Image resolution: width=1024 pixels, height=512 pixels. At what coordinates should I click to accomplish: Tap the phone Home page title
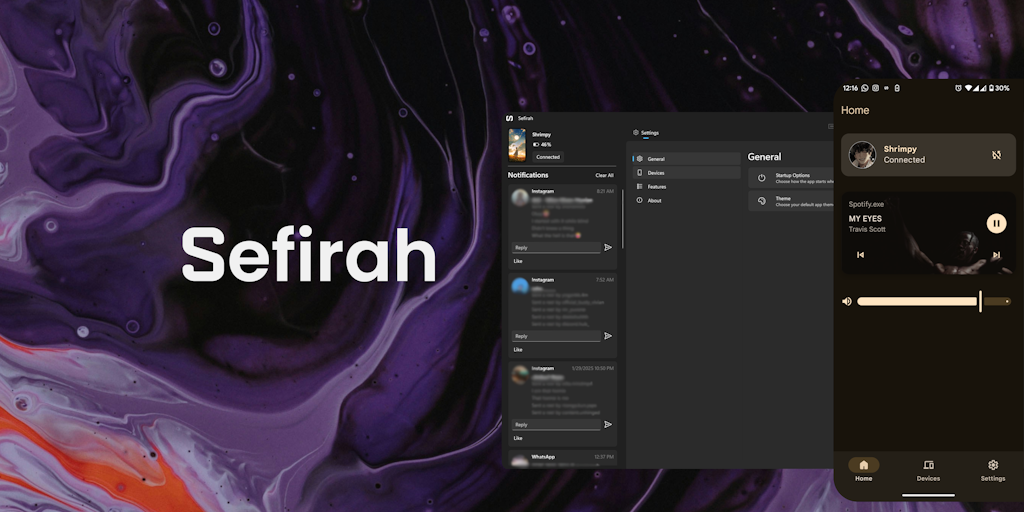855,110
